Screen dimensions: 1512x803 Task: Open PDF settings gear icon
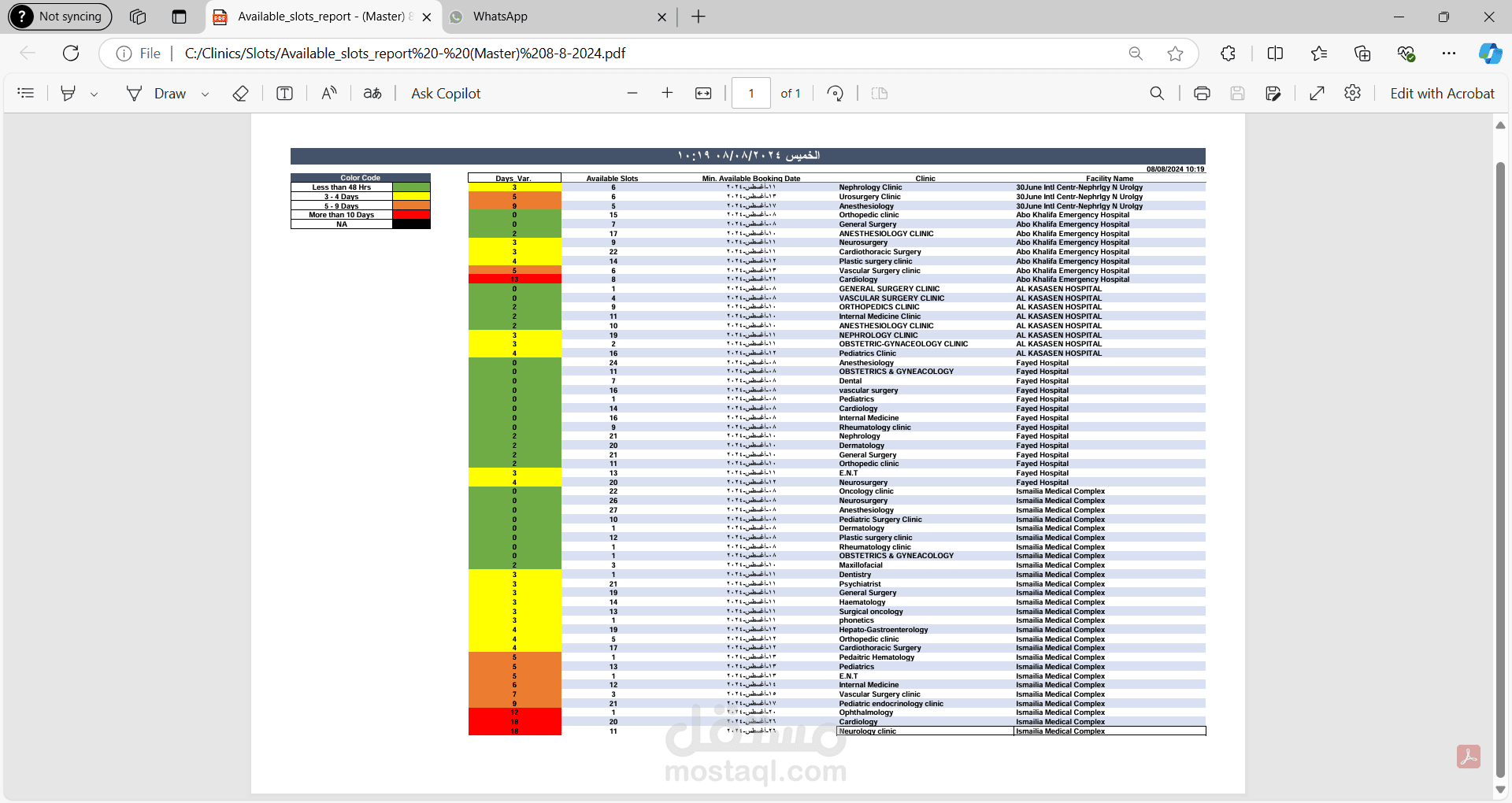(x=1353, y=93)
